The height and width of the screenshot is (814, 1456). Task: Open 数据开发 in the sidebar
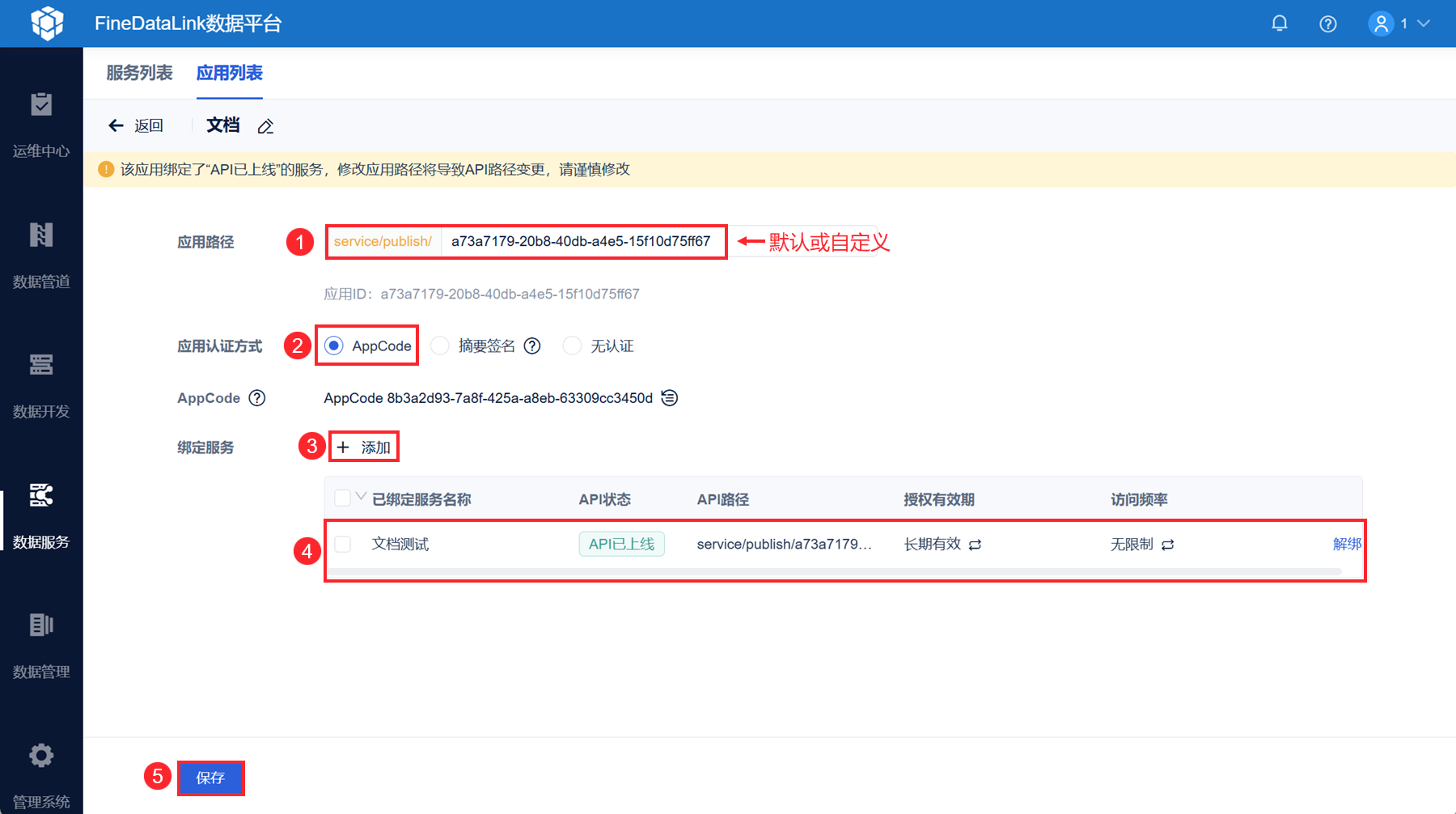41,386
